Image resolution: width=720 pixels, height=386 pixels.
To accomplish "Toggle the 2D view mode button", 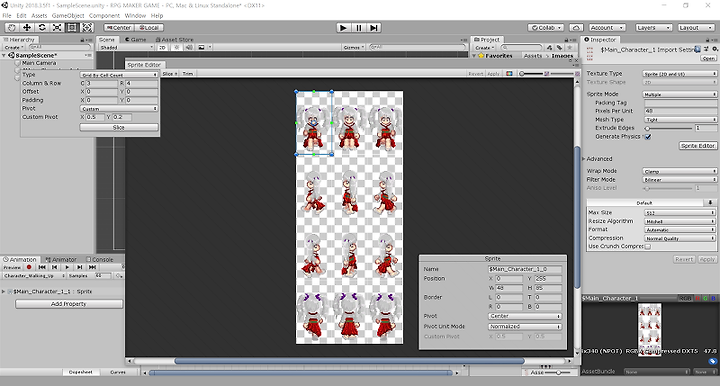I will click(x=163, y=47).
